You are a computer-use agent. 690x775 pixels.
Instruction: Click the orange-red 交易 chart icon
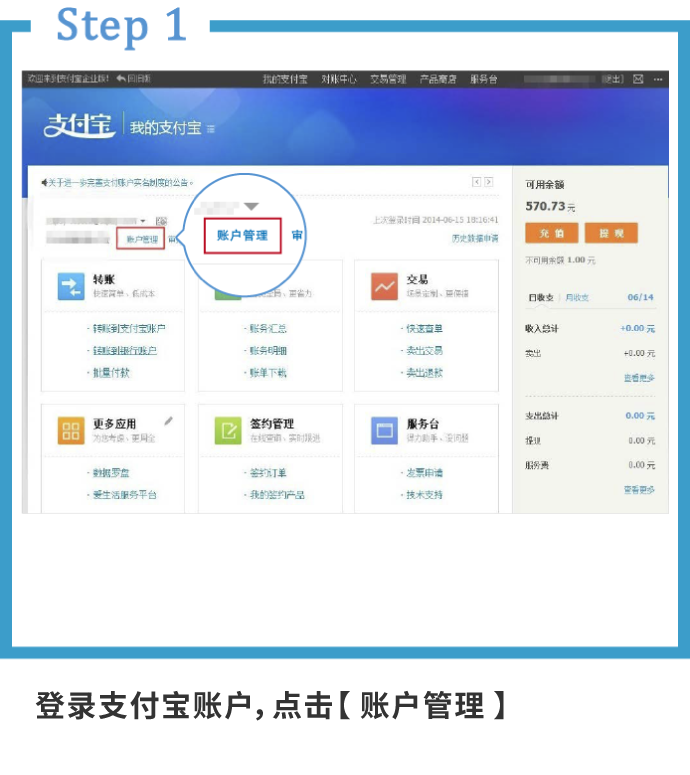[384, 286]
